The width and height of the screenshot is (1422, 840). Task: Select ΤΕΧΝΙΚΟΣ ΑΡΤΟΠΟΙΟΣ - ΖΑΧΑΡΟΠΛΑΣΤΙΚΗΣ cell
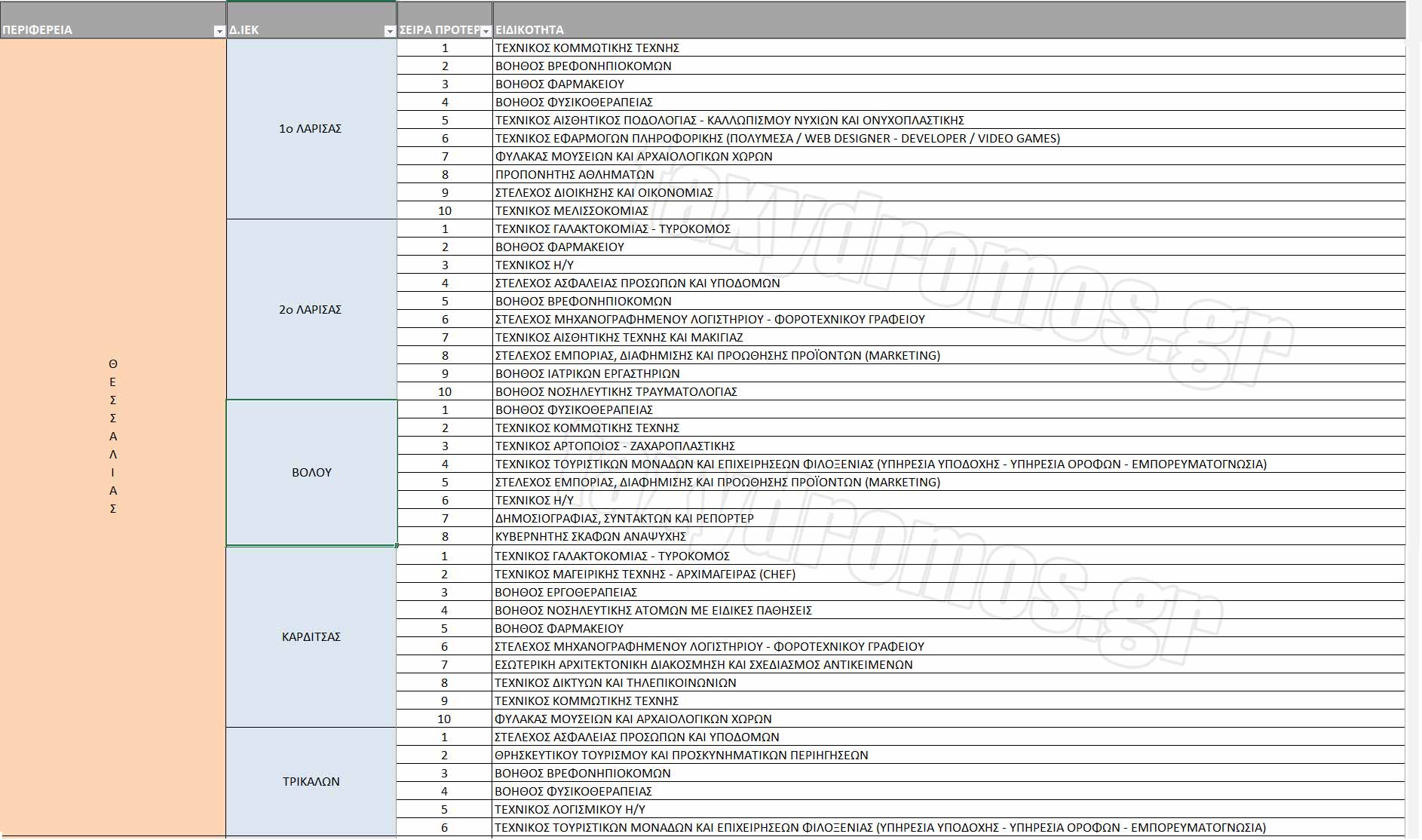pyautogui.click(x=949, y=446)
